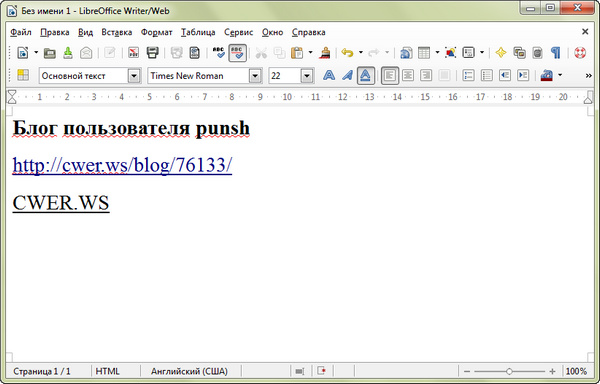Click the Decrease Indent icon

click(x=505, y=75)
